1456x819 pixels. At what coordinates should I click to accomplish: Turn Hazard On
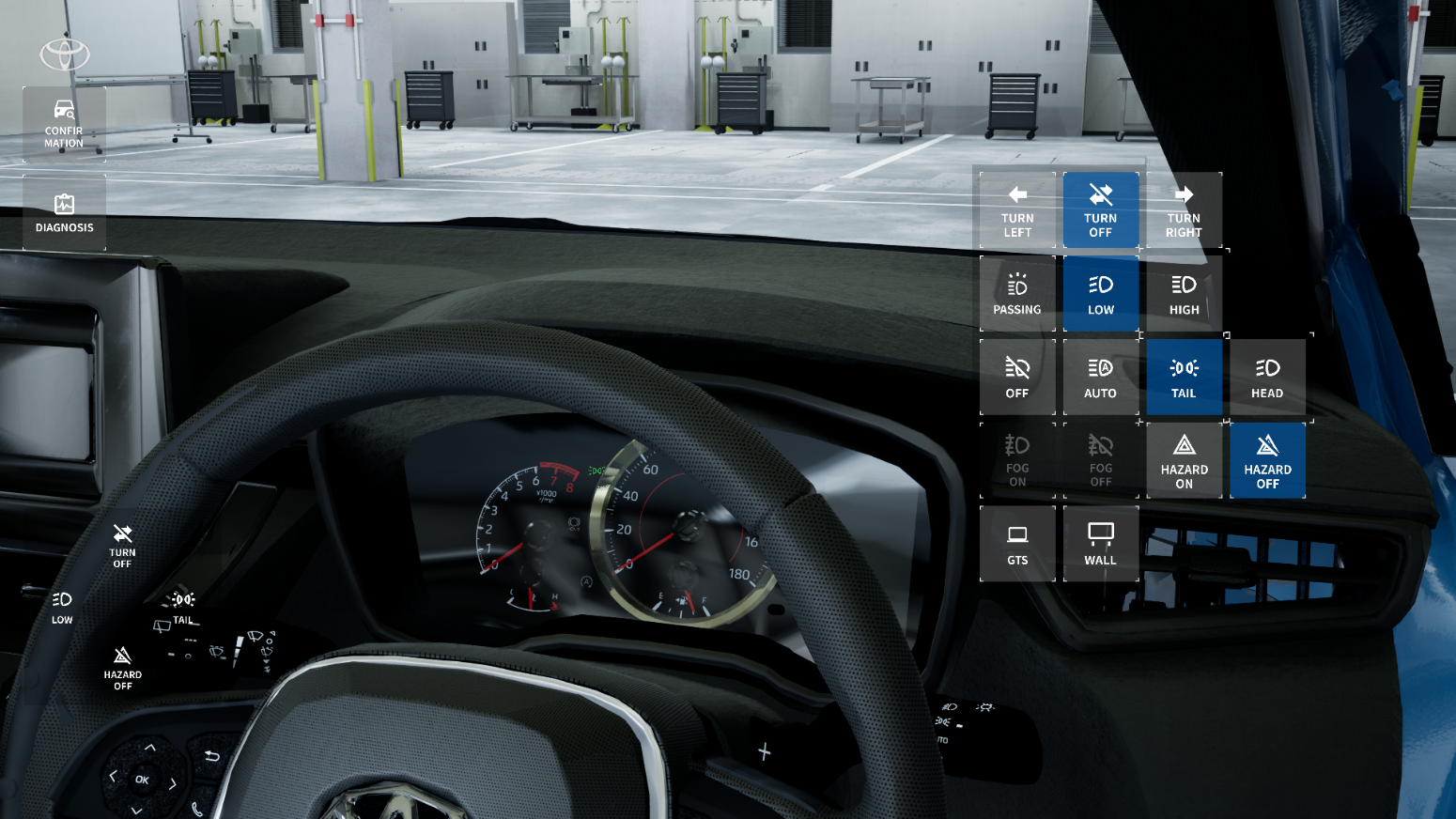click(1184, 461)
